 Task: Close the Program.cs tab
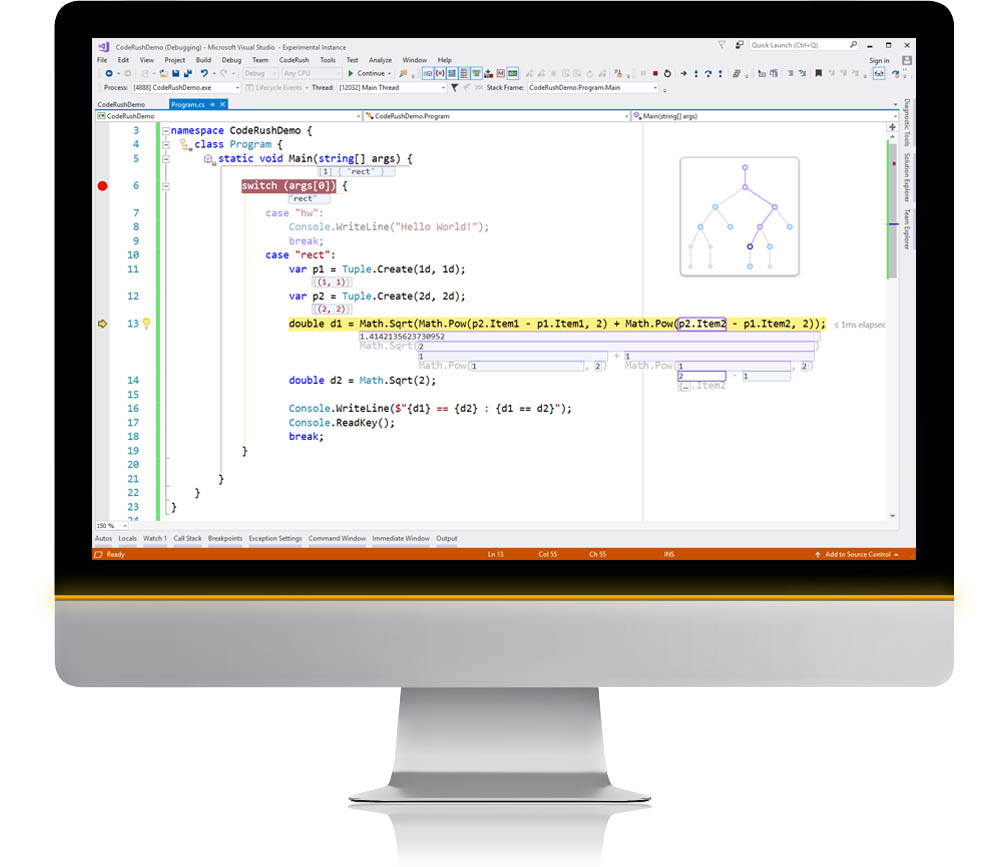[x=222, y=104]
